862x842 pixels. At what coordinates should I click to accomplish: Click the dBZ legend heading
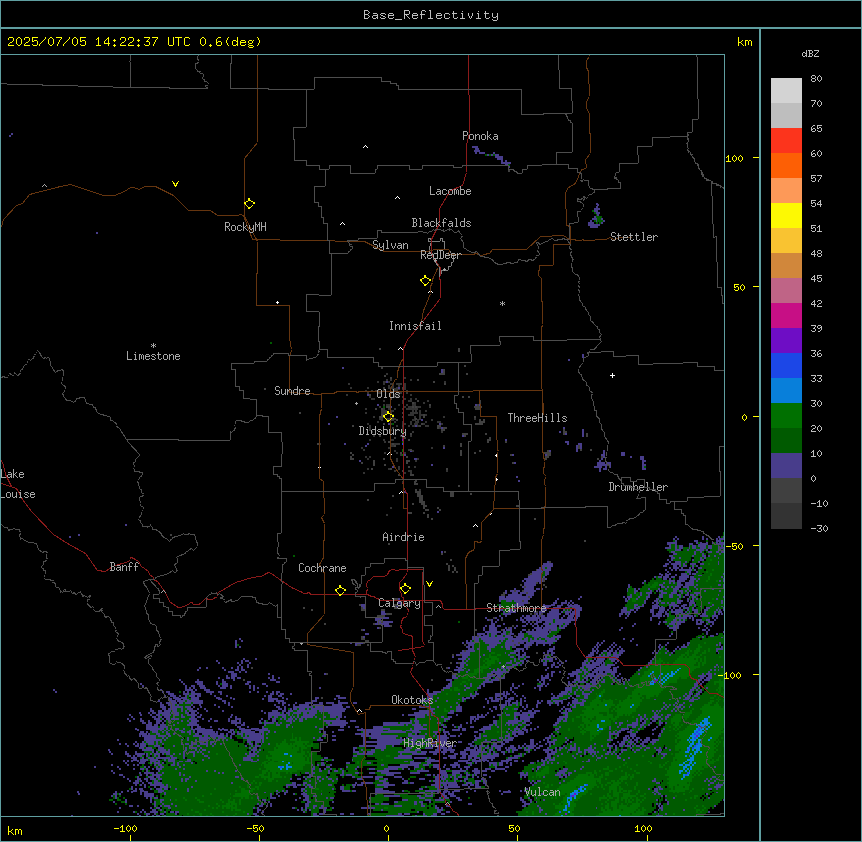[x=810, y=54]
